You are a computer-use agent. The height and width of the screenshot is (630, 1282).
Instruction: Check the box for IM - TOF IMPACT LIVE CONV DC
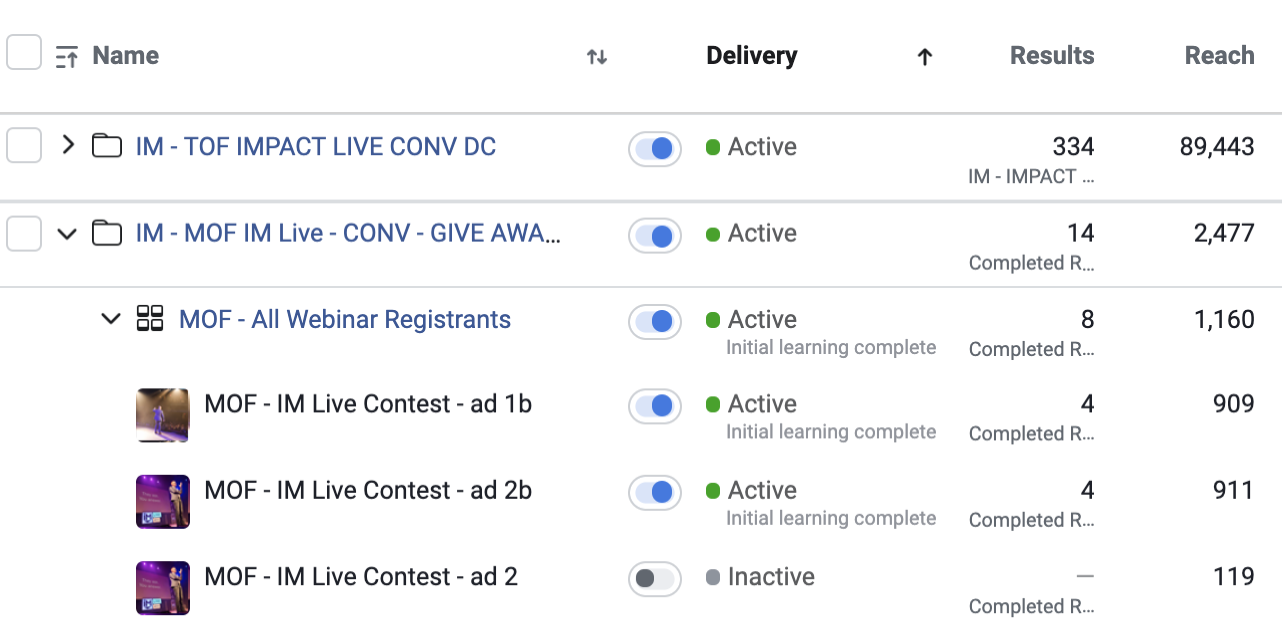tap(24, 146)
